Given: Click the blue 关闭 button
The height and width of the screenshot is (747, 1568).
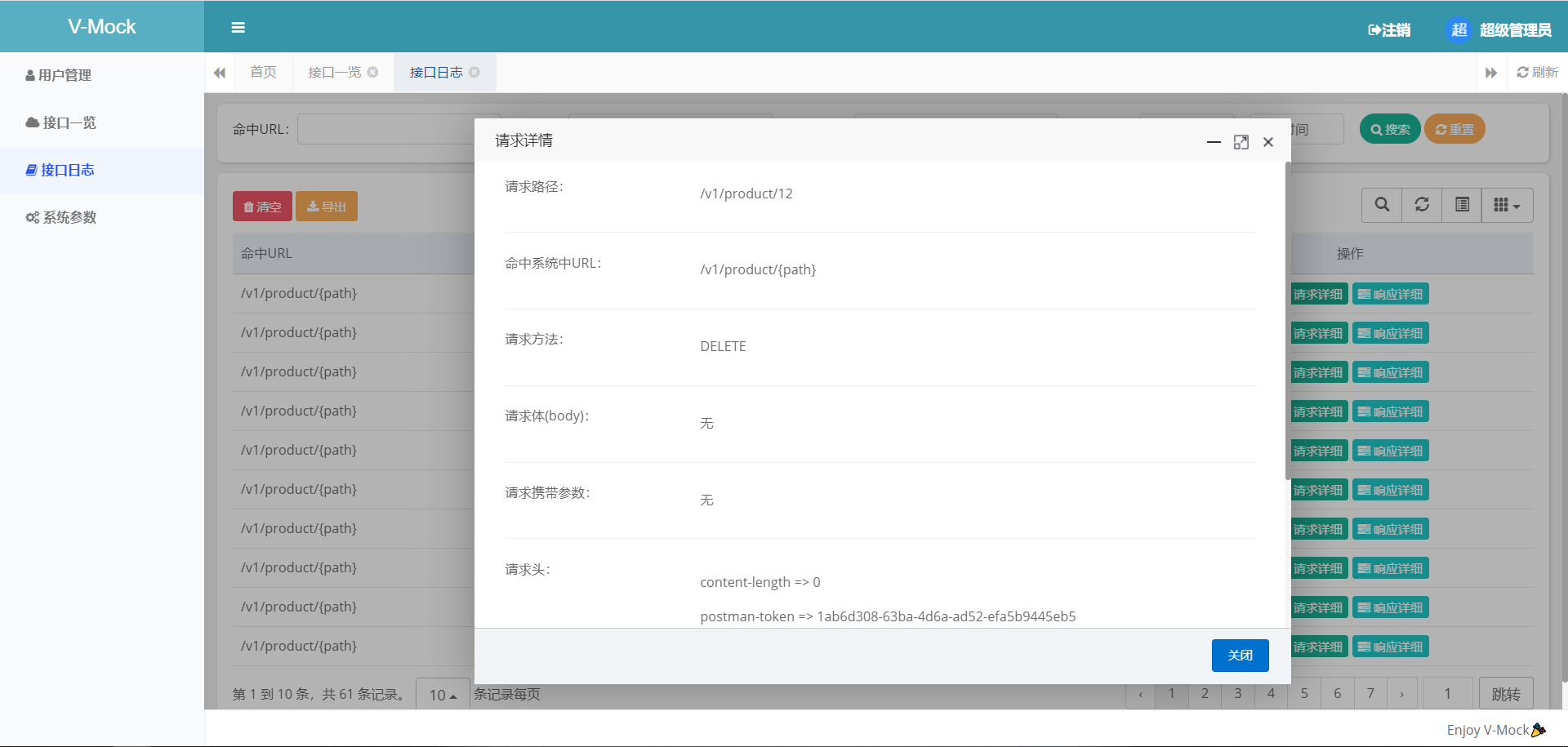Looking at the screenshot, I should (1240, 656).
